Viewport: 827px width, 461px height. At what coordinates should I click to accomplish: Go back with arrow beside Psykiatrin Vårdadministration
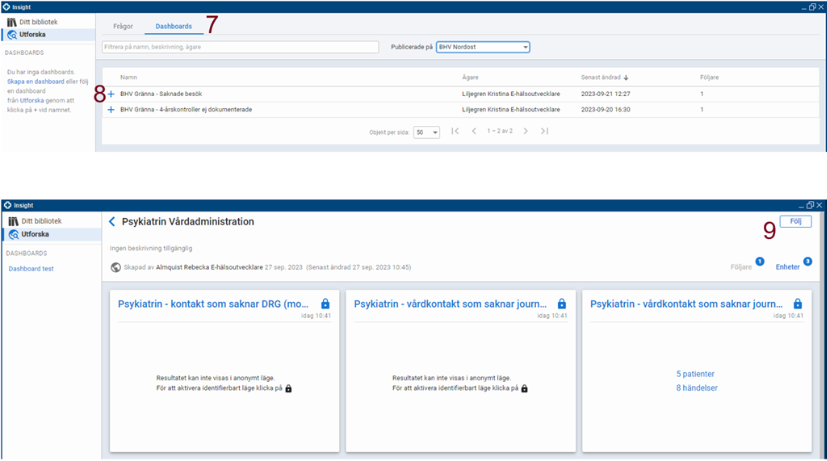pyautogui.click(x=112, y=222)
